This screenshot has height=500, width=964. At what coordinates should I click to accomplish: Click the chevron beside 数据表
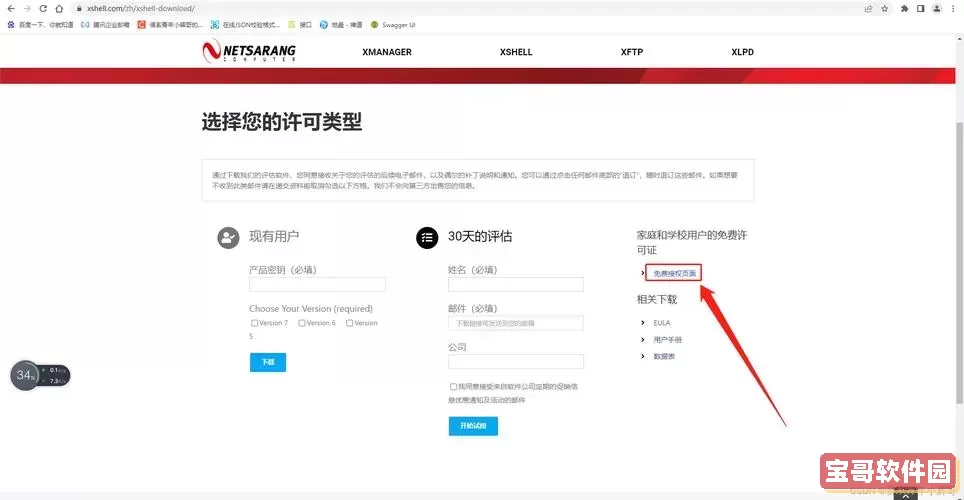[x=643, y=356]
